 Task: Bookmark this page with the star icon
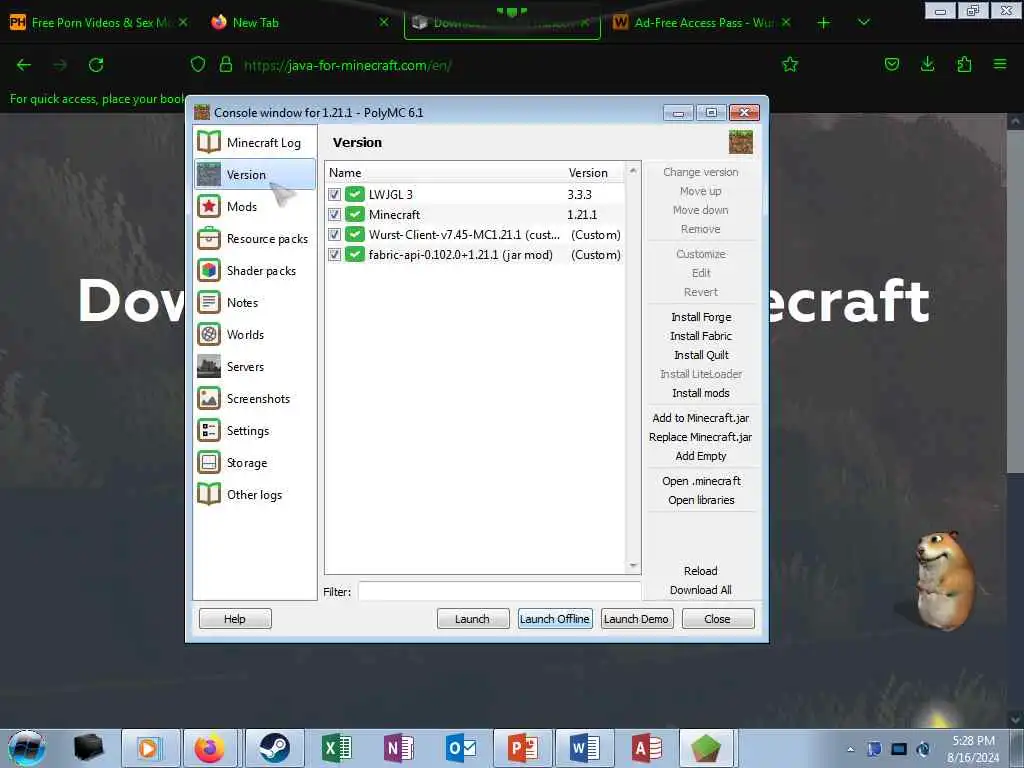(x=790, y=64)
